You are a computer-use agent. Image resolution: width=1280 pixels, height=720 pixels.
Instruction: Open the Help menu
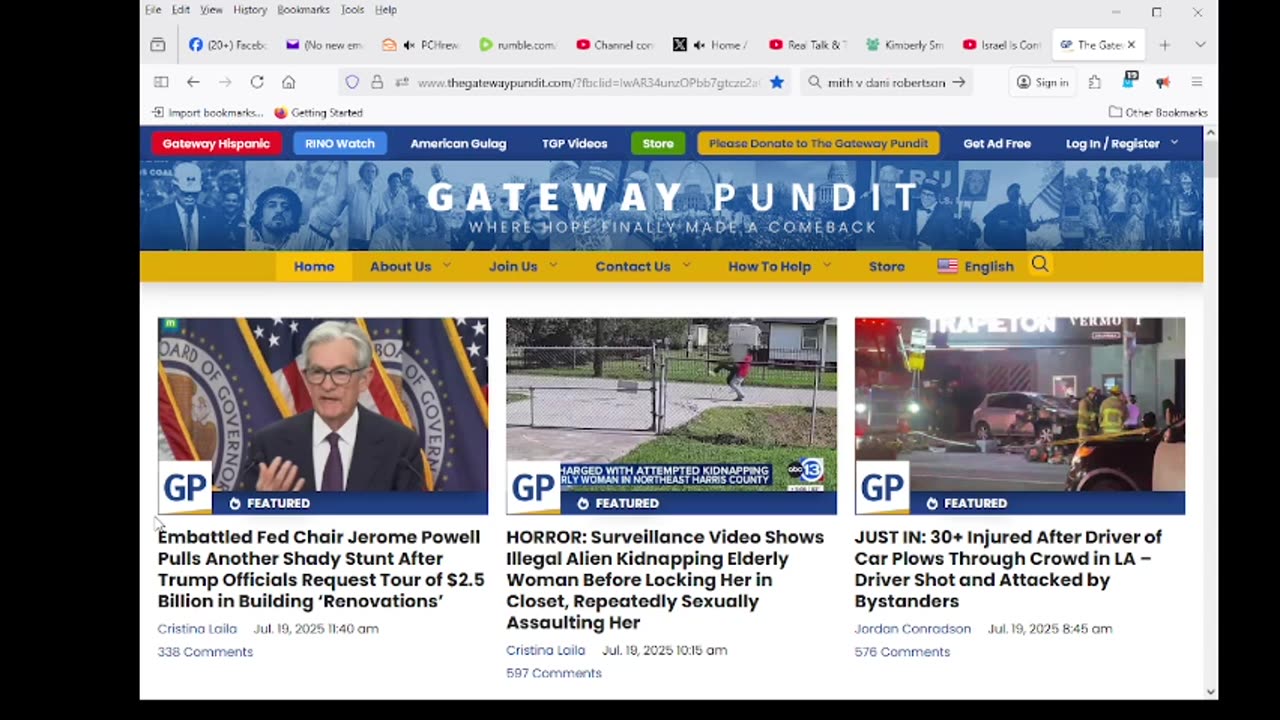point(386,10)
